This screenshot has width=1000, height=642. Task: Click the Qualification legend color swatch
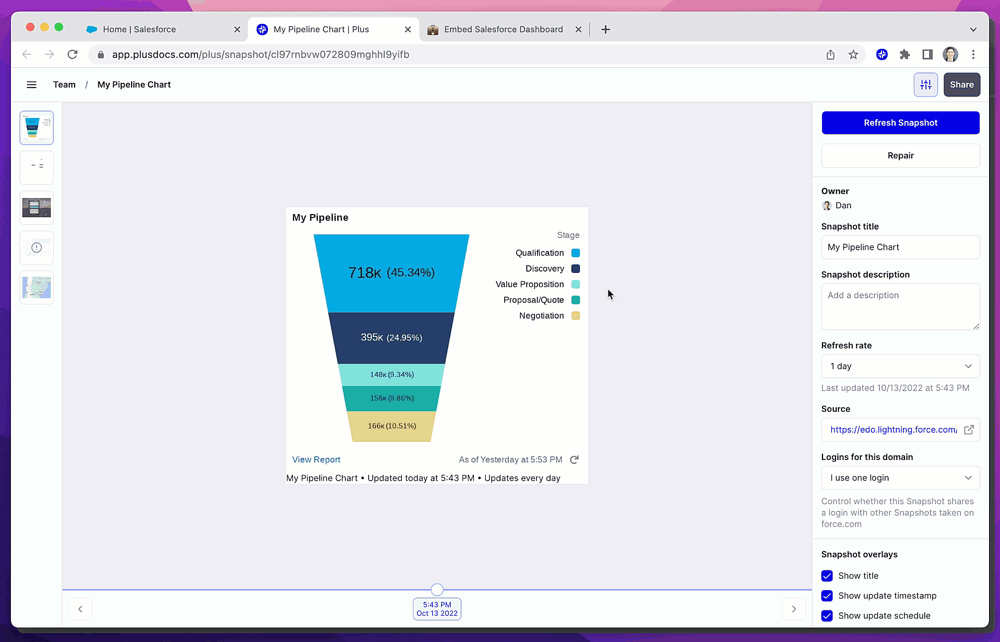click(575, 253)
